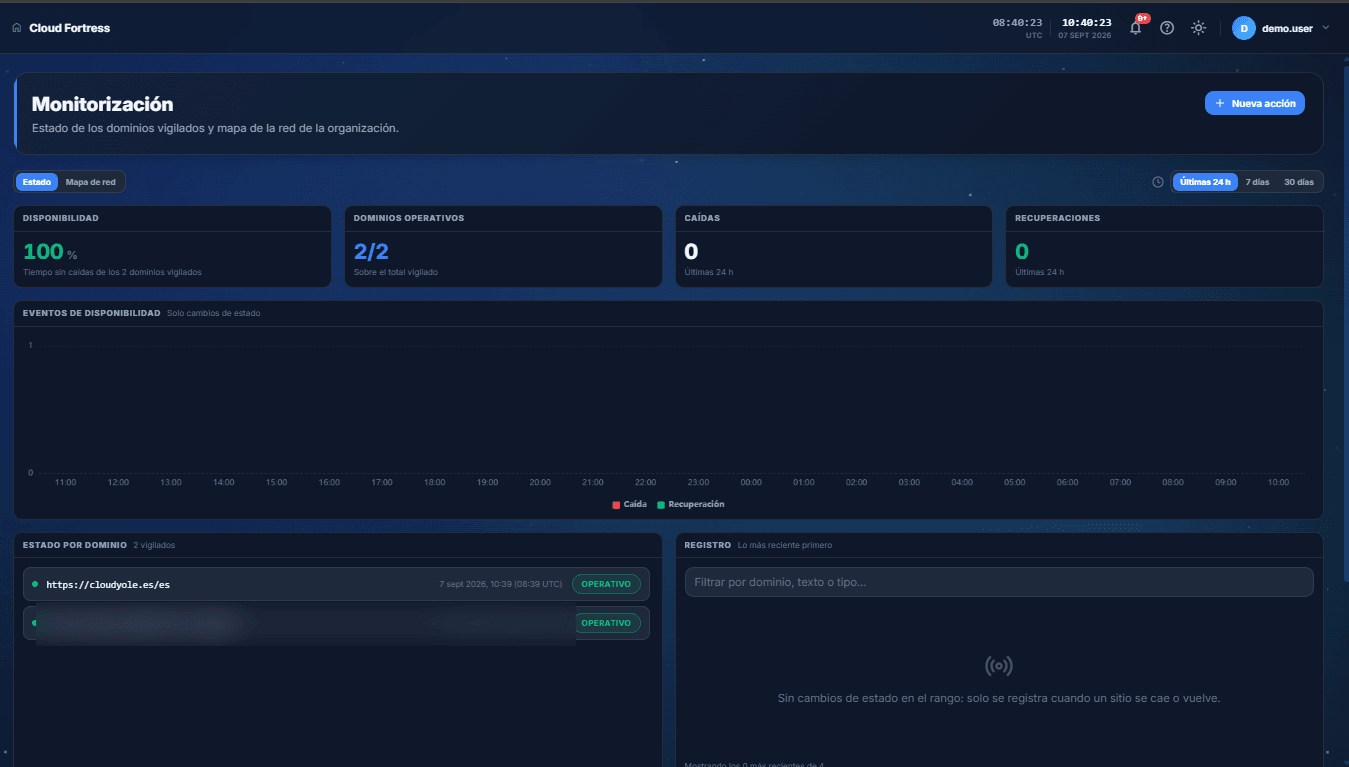Select the Últimas 24 h range
The width and height of the screenshot is (1349, 767).
1205,182
